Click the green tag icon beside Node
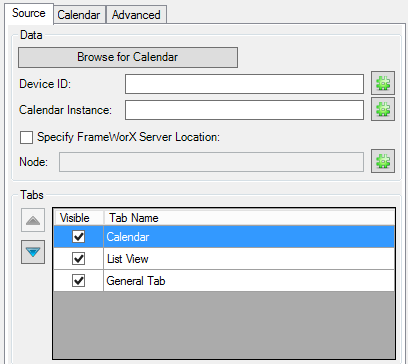 click(x=383, y=161)
